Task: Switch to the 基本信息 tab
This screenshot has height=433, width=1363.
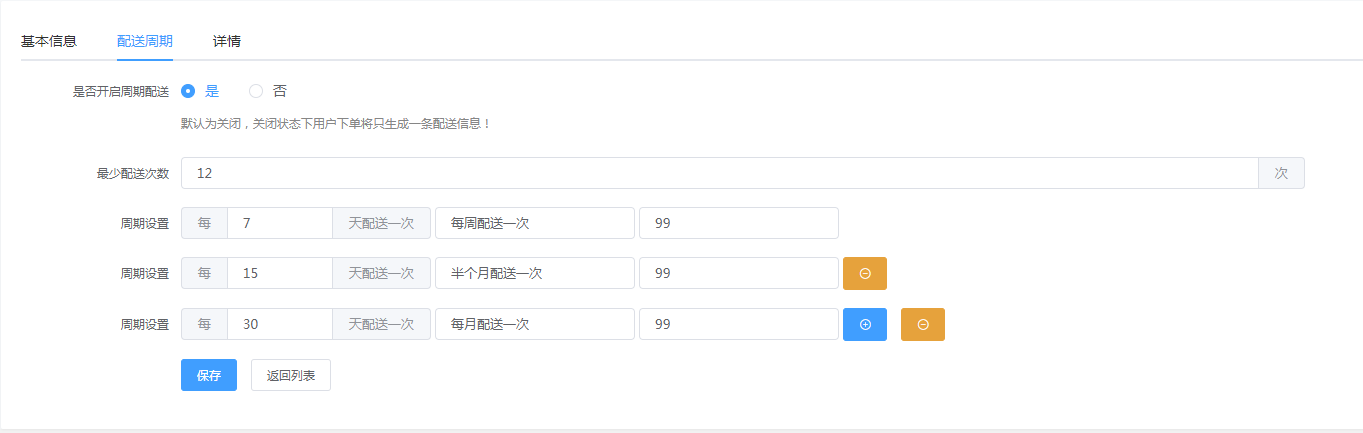Action: pyautogui.click(x=49, y=41)
